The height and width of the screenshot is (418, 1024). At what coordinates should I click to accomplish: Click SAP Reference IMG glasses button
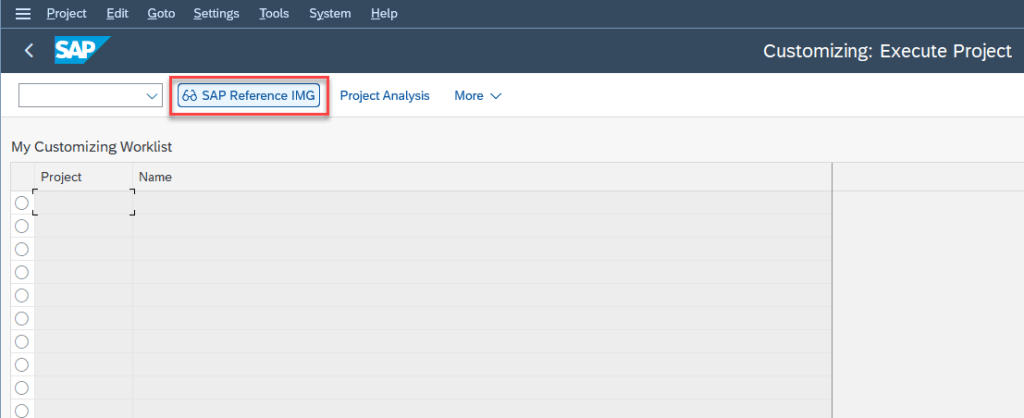pos(249,96)
